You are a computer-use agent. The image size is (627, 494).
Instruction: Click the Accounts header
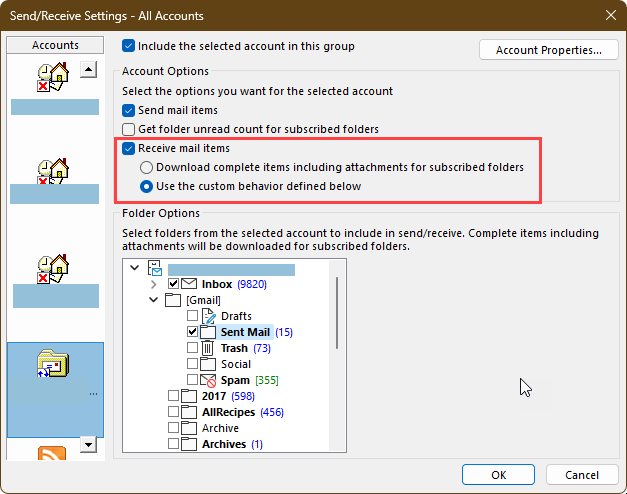[x=55, y=45]
